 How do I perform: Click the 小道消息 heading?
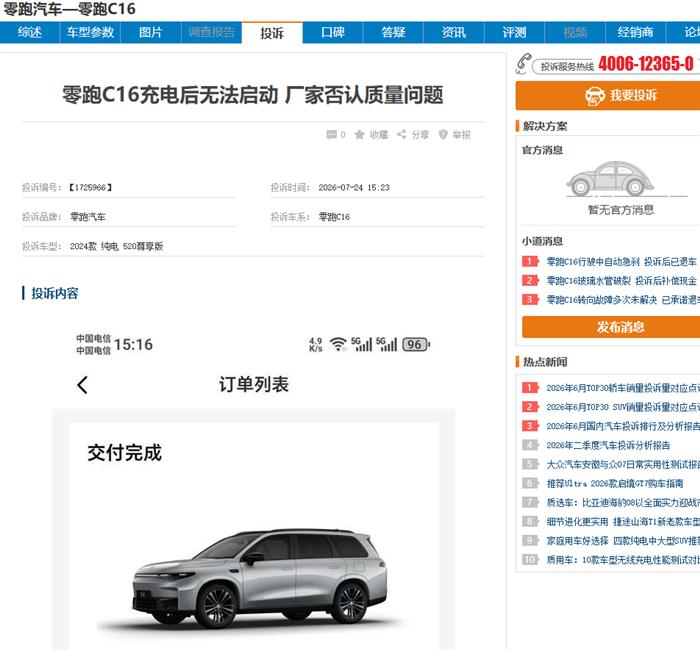pyautogui.click(x=542, y=242)
